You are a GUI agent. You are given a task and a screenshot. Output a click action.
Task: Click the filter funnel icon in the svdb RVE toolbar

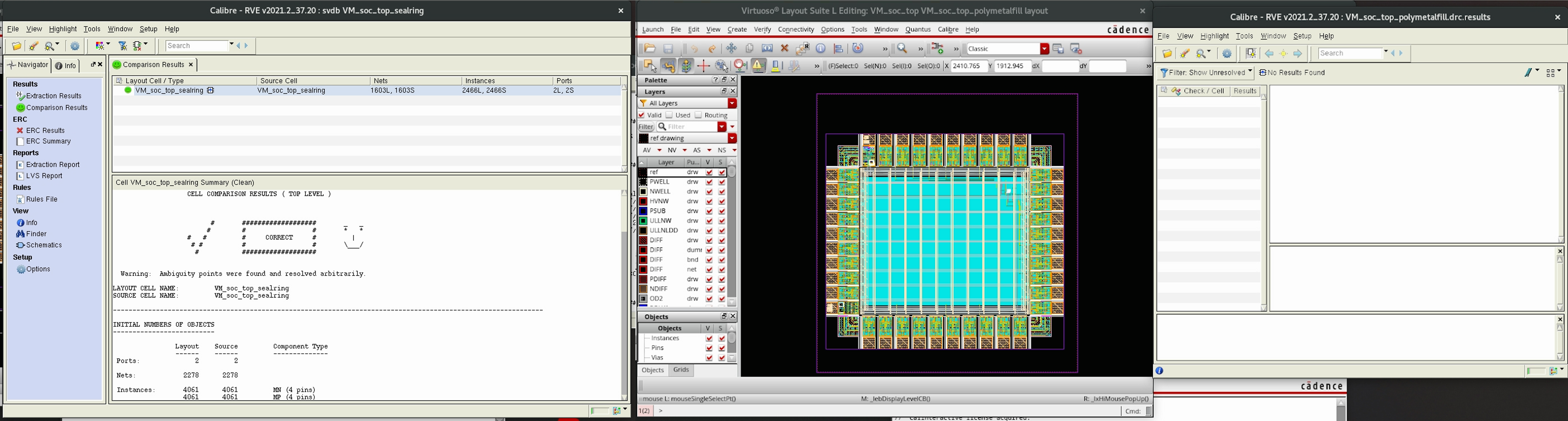(x=123, y=46)
